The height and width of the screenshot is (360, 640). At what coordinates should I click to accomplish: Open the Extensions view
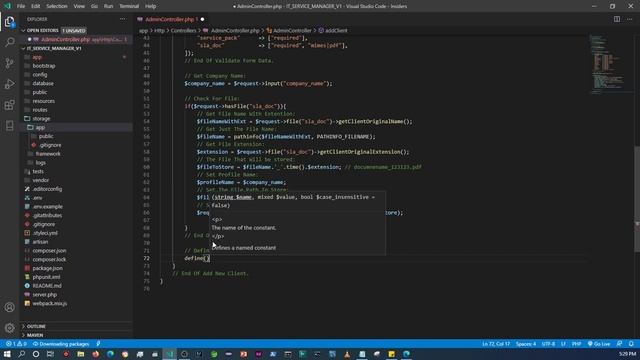[x=9, y=105]
